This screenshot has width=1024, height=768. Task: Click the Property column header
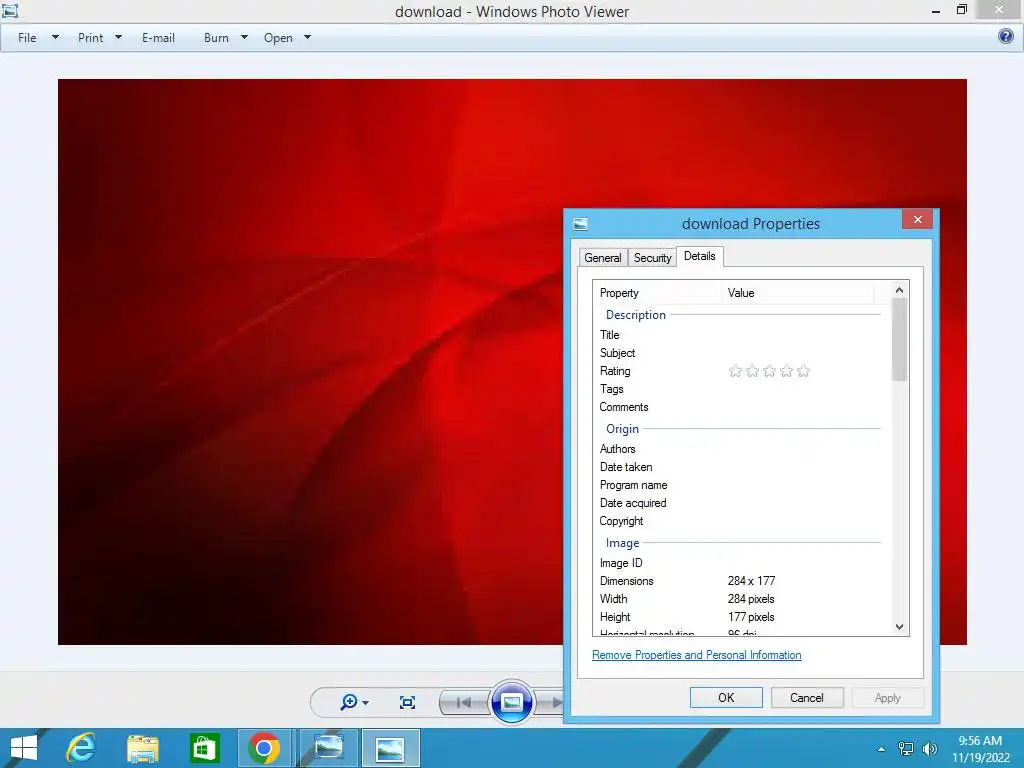[657, 293]
